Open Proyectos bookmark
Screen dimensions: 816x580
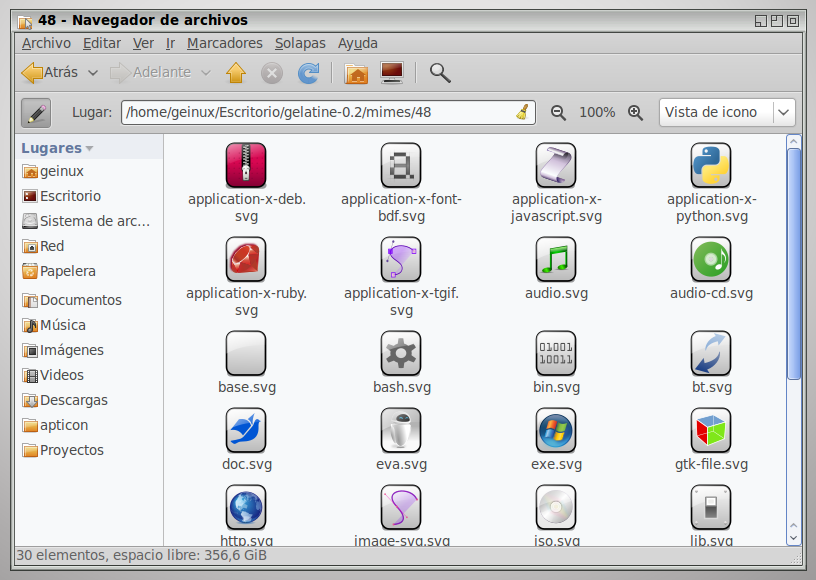pyautogui.click(x=62, y=450)
